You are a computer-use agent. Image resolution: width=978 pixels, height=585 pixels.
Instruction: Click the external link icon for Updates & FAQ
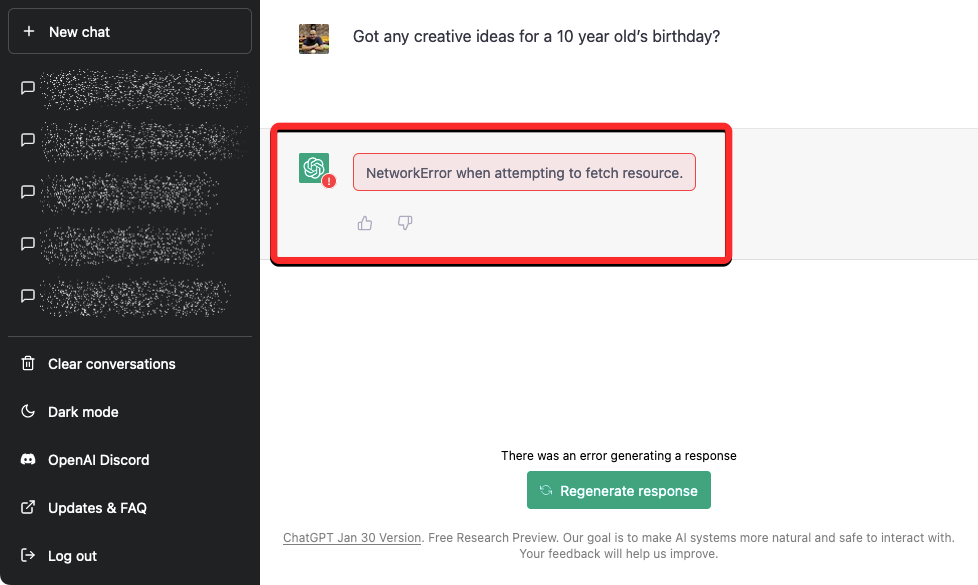click(x=28, y=508)
